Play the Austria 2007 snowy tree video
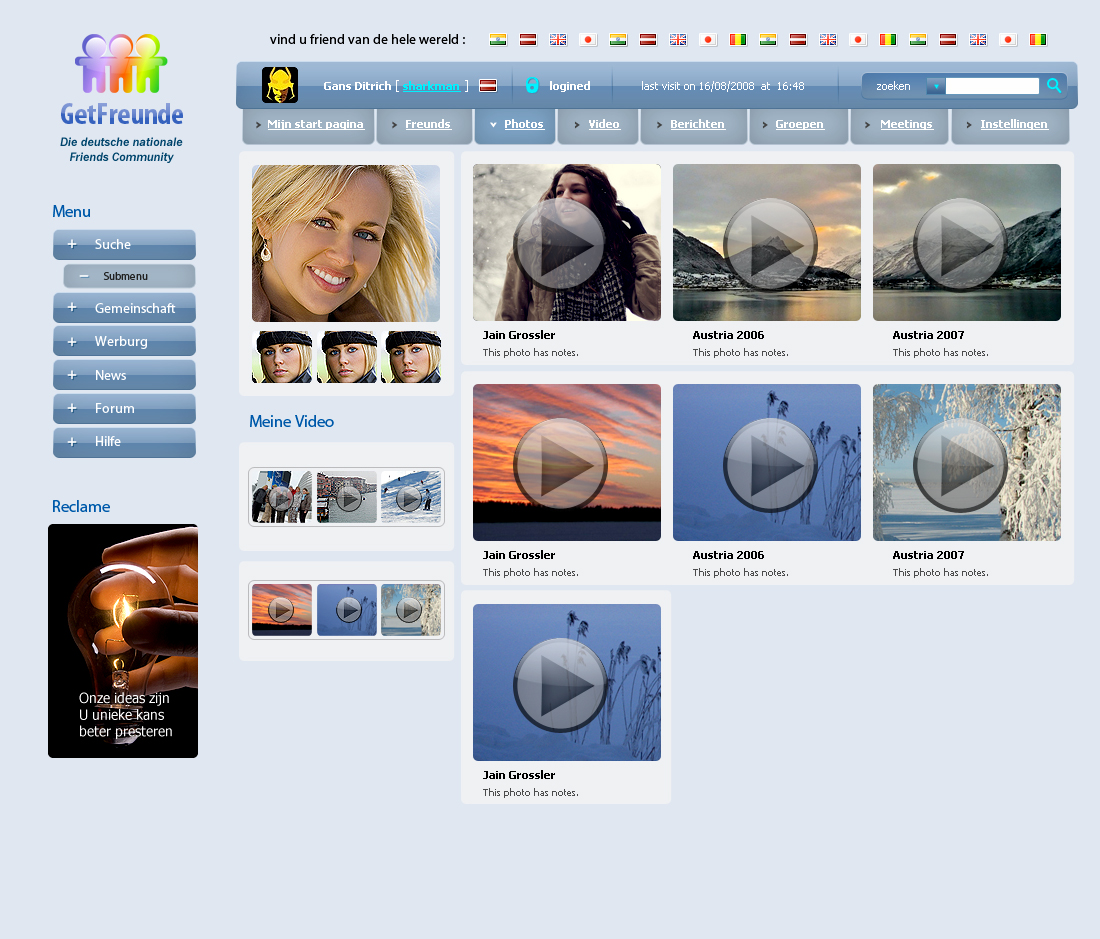 [x=966, y=463]
